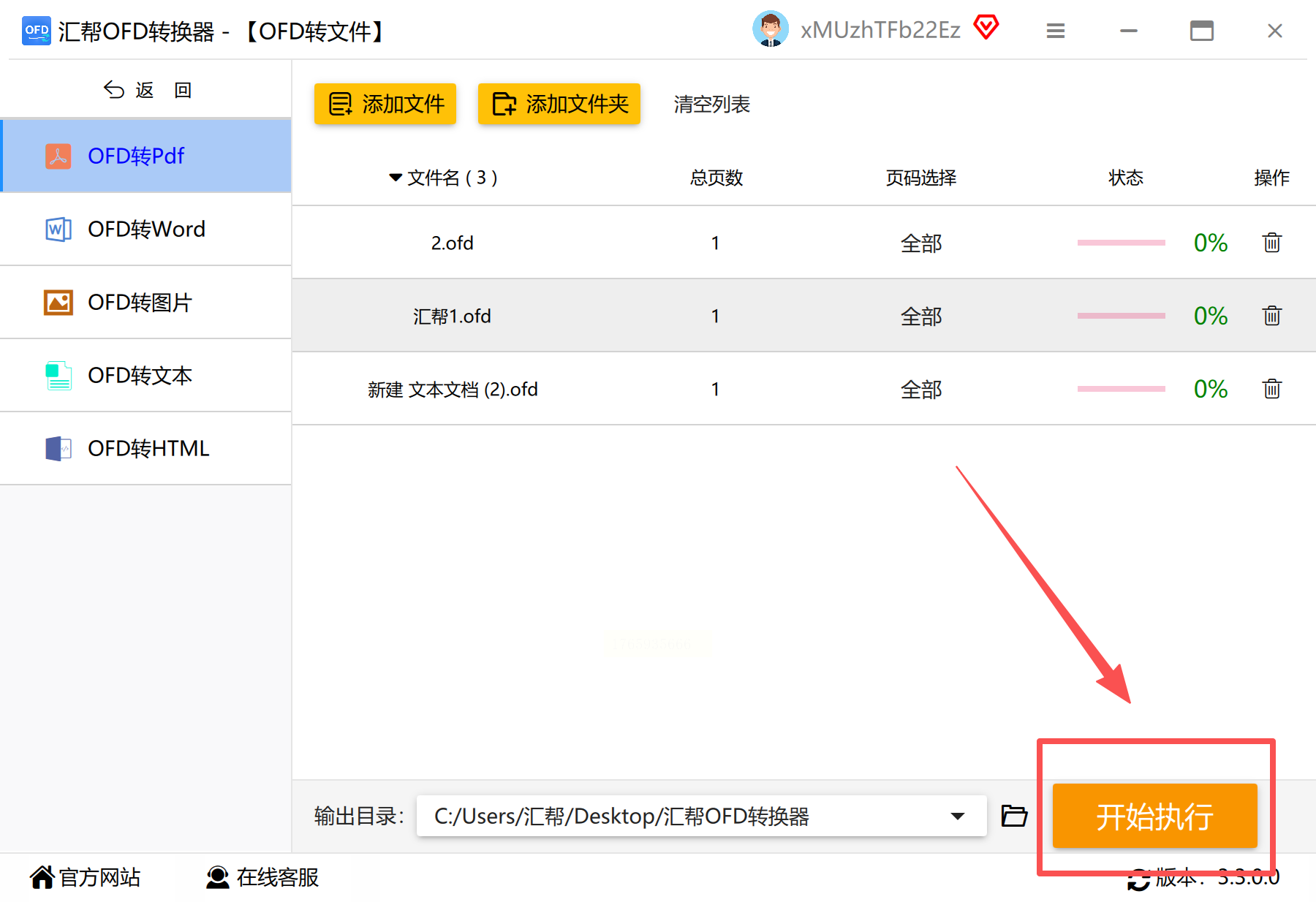Screen dimensions: 1316x902
Task: Open the user avatar profile
Action: tap(771, 29)
